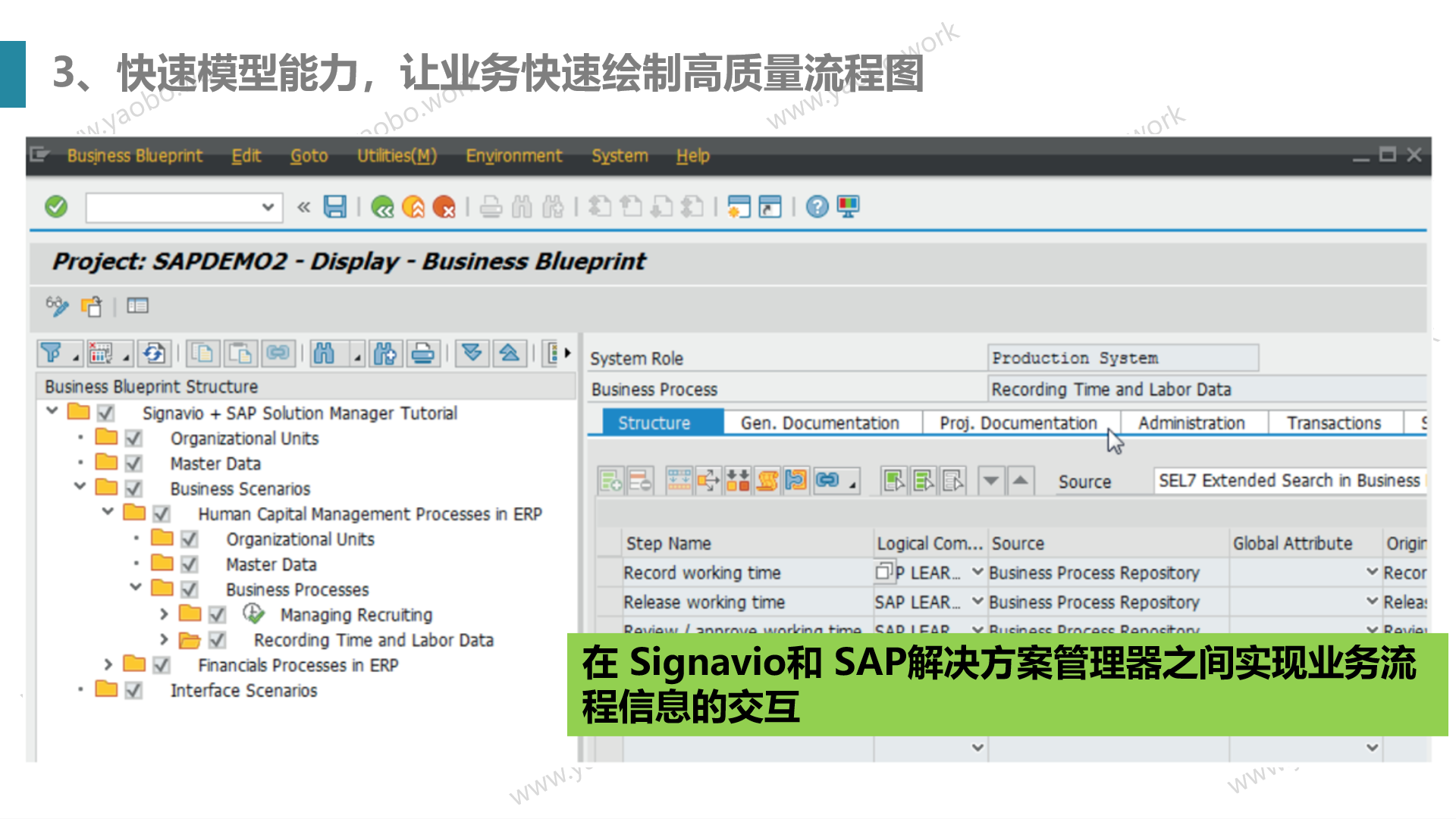Click the red Cancel icon

pyautogui.click(x=444, y=206)
